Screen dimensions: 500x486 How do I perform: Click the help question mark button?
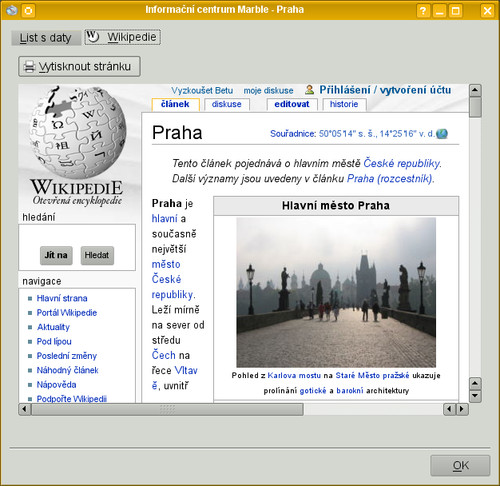[423, 11]
